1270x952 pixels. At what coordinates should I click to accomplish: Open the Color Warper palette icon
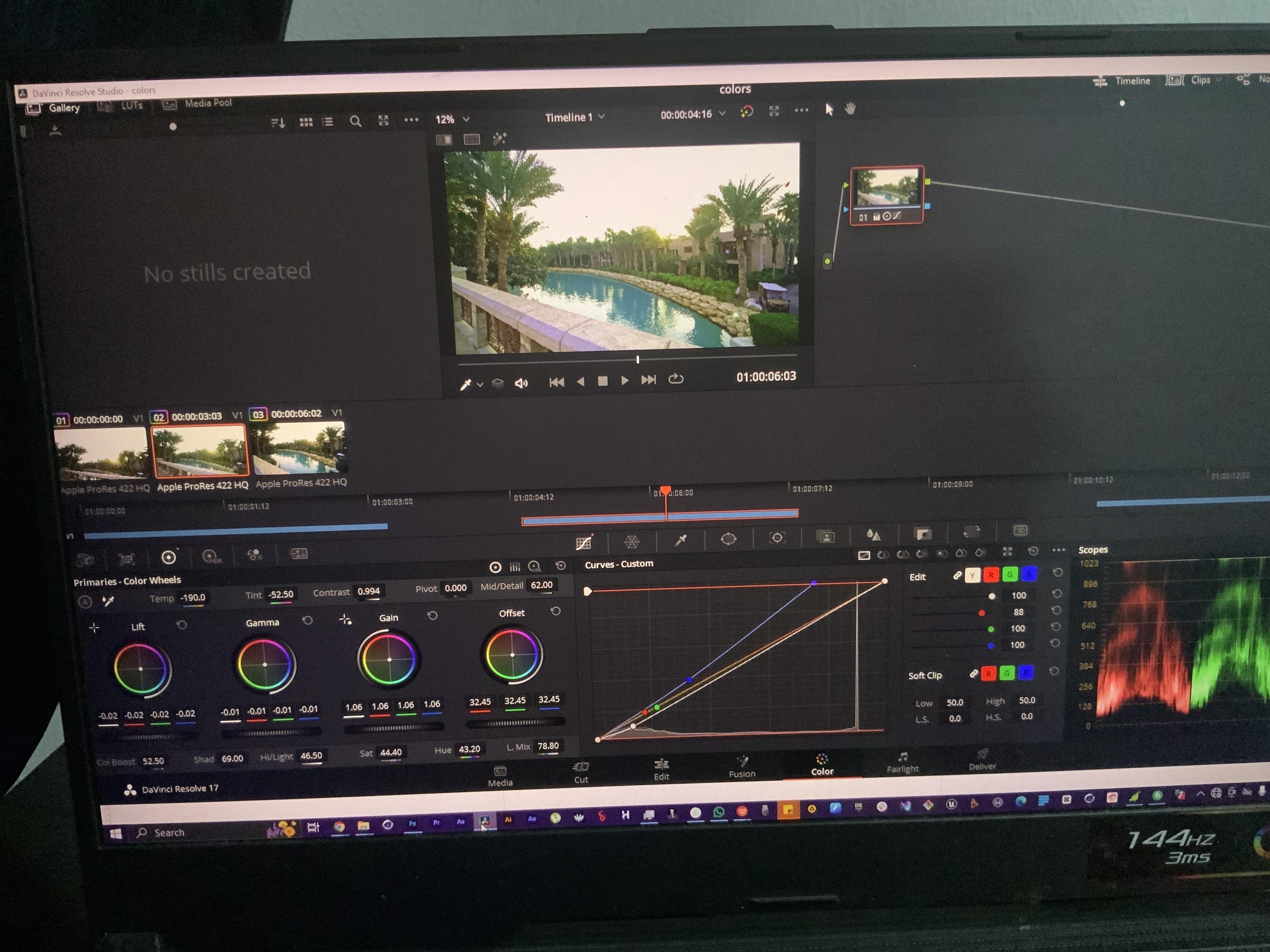(x=632, y=541)
